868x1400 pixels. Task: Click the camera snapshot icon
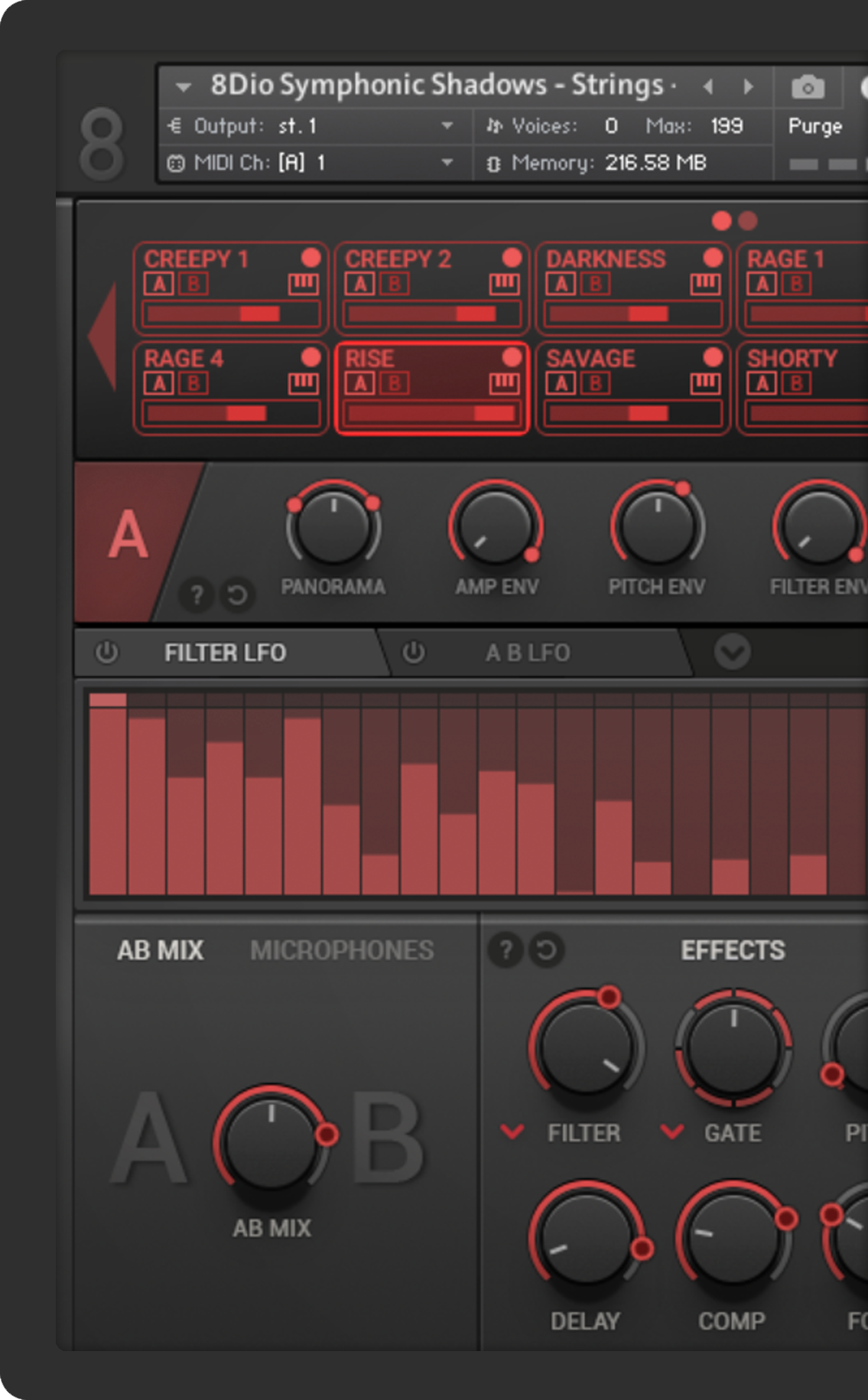click(808, 87)
